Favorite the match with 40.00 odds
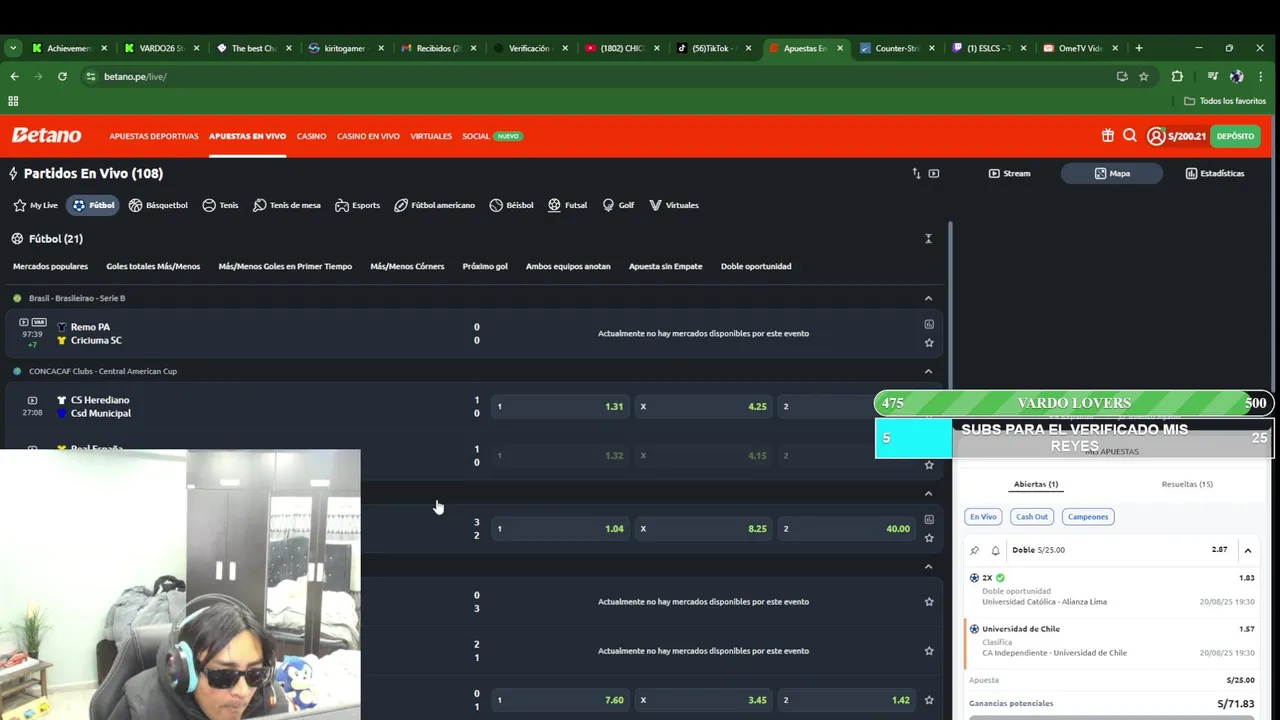1280x720 pixels. coord(929,538)
